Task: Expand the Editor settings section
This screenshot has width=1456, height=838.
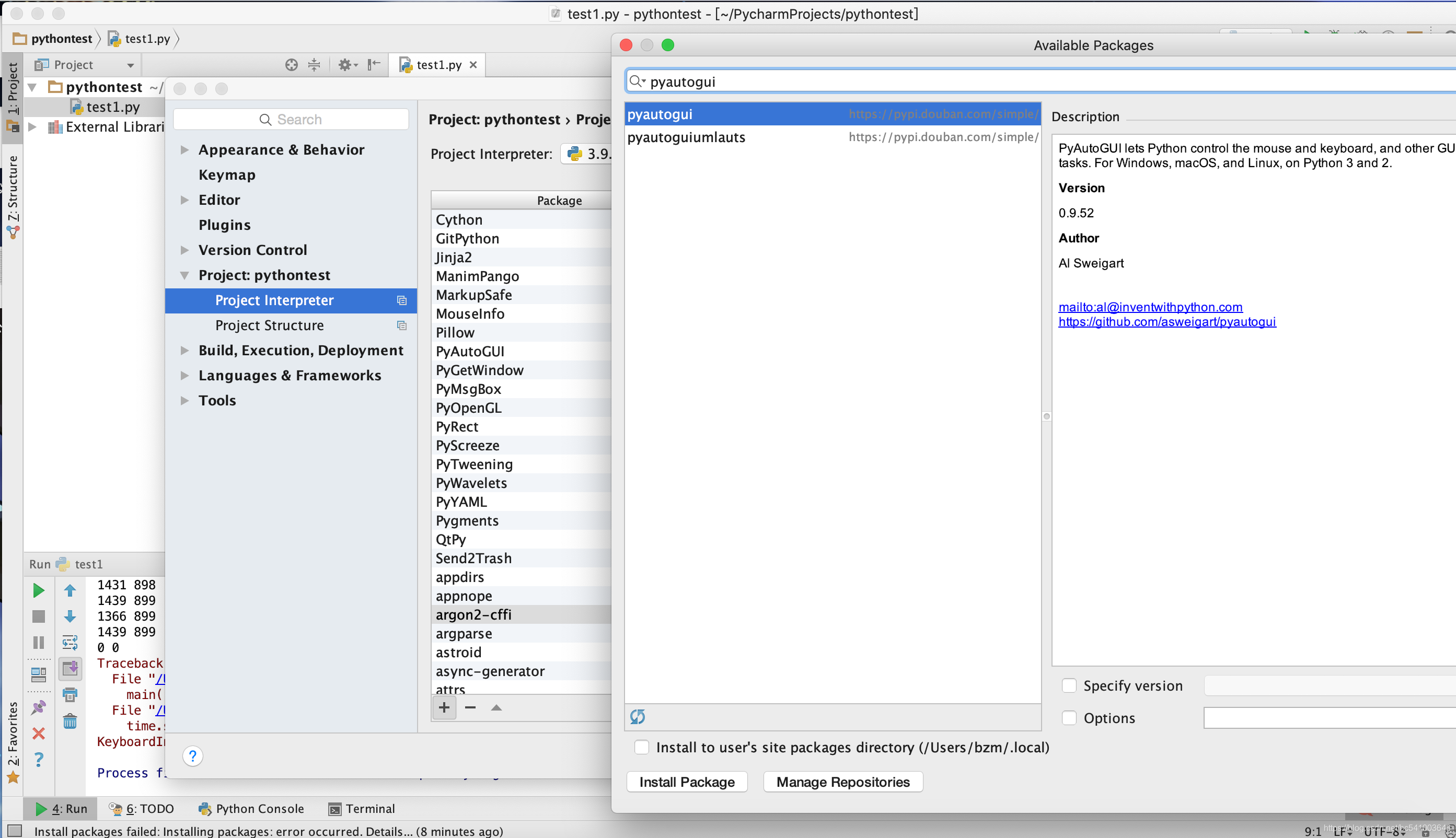Action: tap(184, 200)
